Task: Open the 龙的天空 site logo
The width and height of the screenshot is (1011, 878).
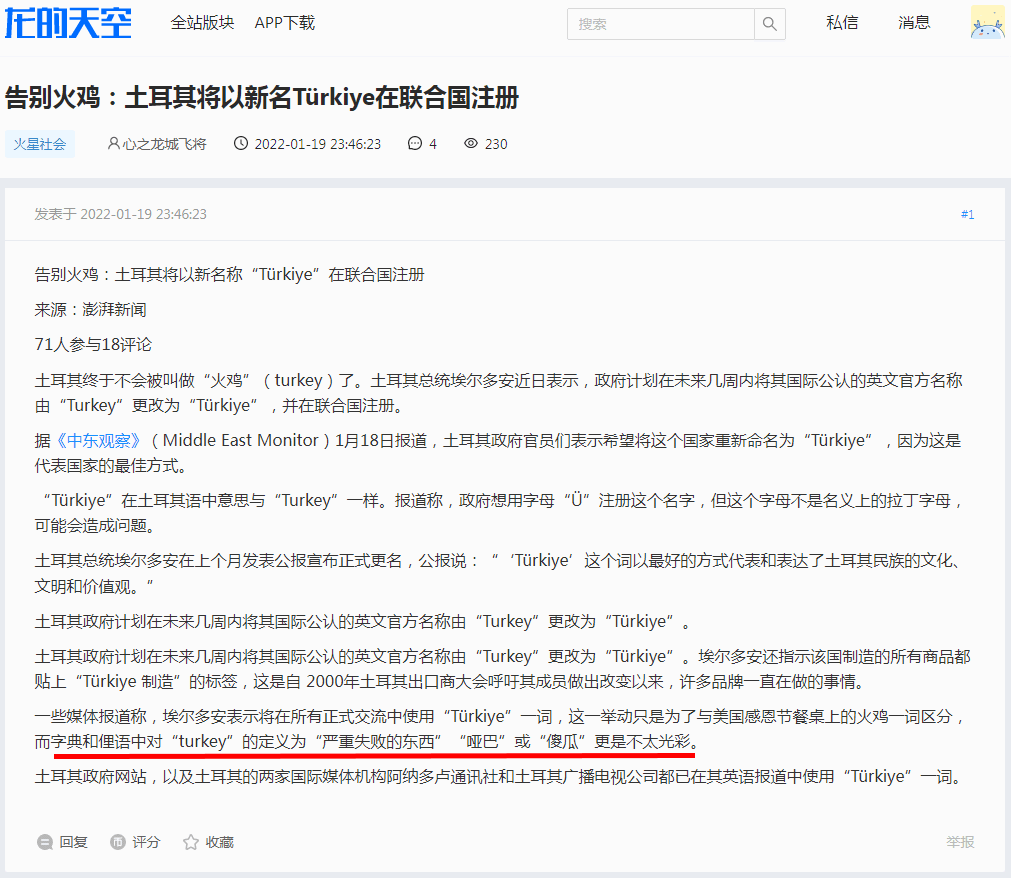Action: point(68,23)
